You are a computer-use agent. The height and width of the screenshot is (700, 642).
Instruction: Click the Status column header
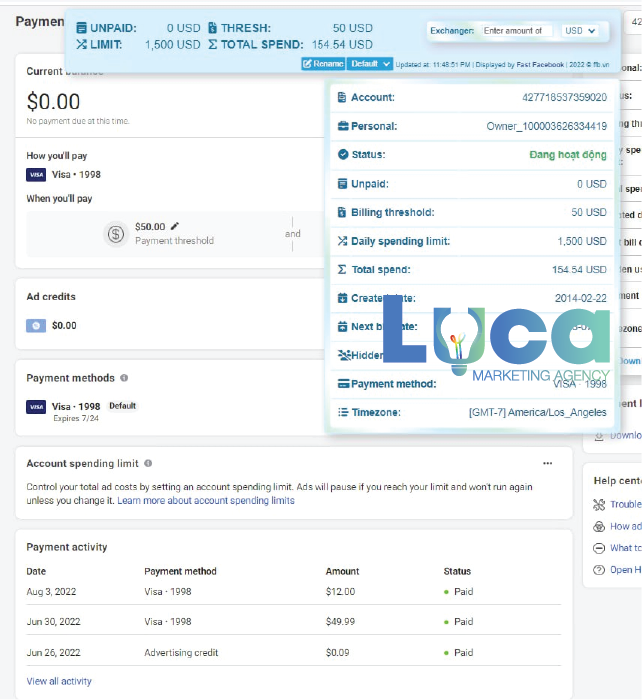[x=457, y=571]
